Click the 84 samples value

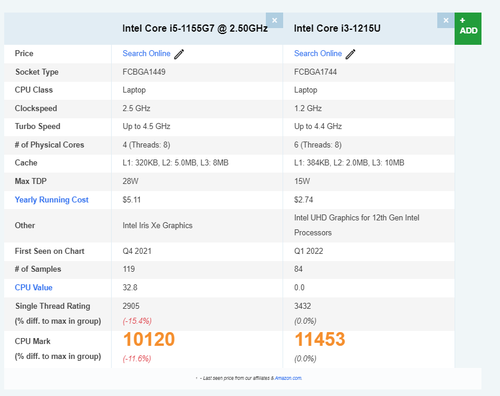click(298, 269)
